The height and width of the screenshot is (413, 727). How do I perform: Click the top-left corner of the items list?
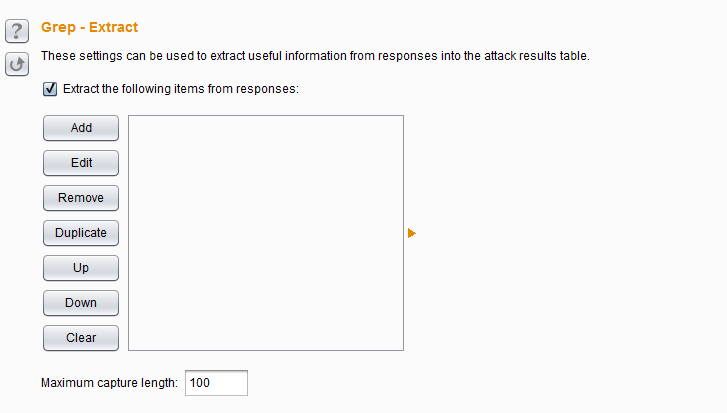tap(133, 120)
